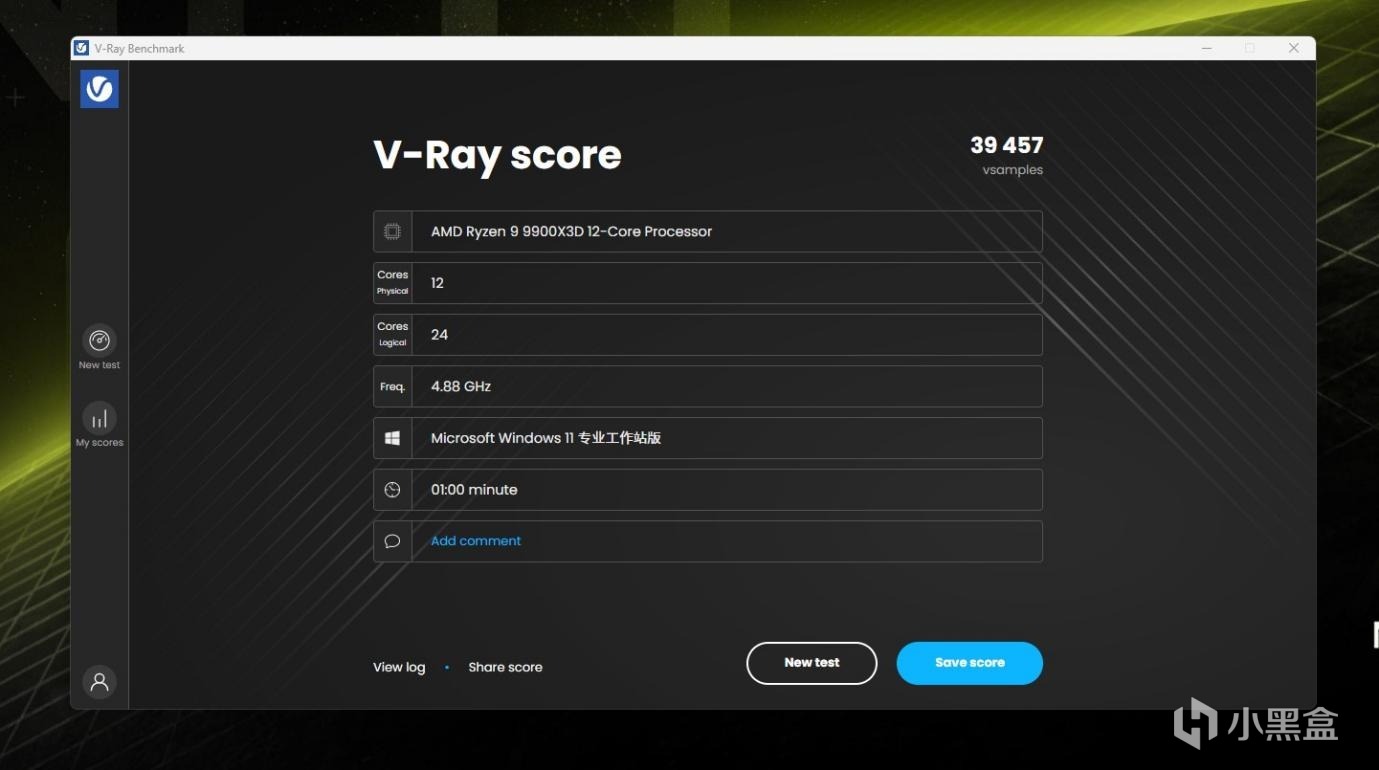Click the Add comment field
1379x770 pixels.
708,541
